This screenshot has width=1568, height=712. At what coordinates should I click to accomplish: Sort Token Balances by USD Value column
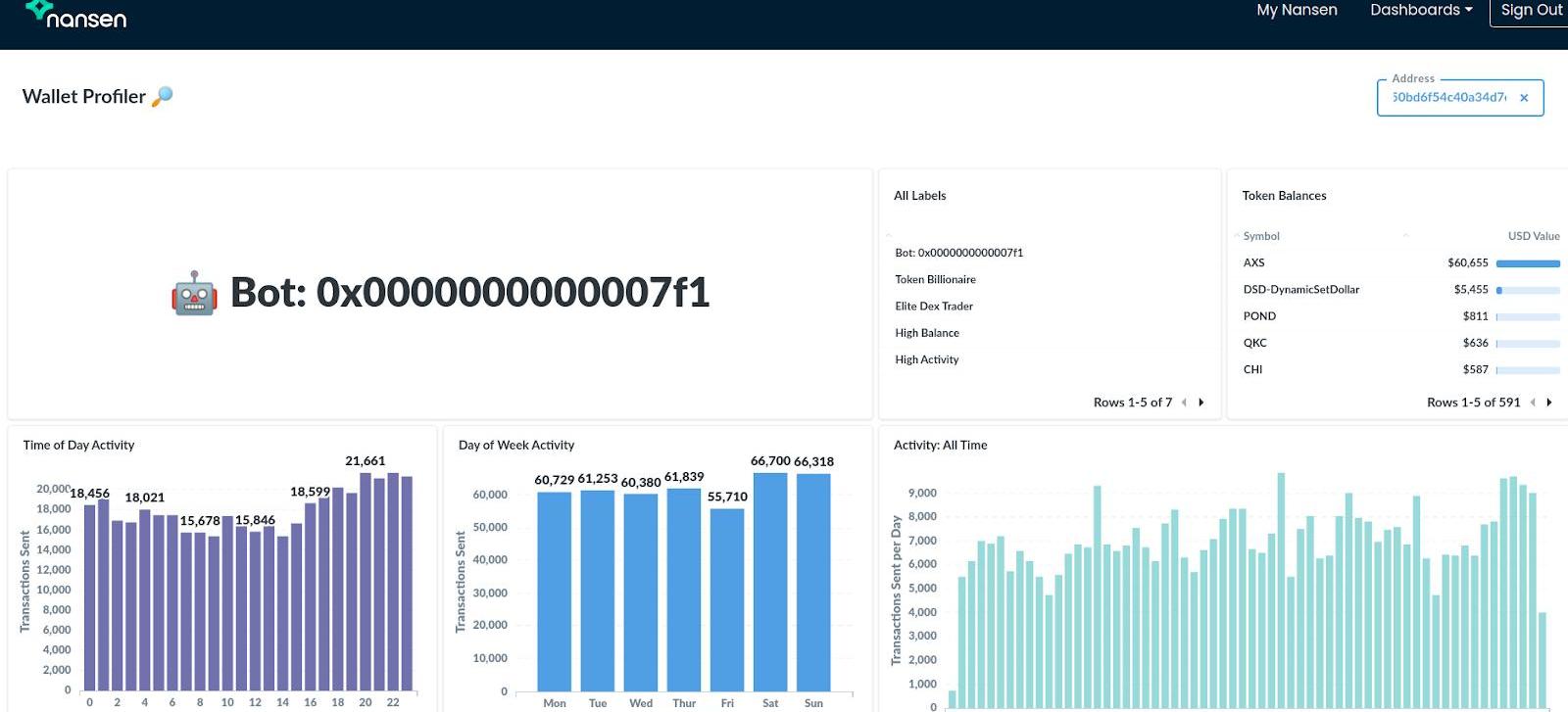coord(1533,236)
